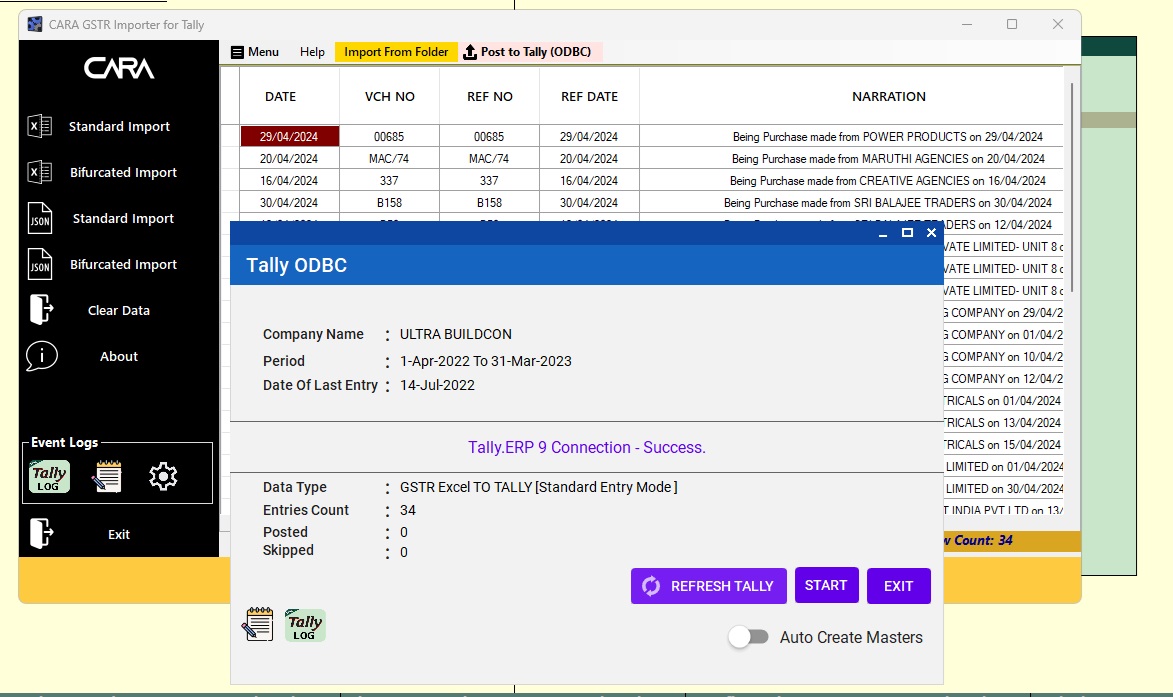Viewport: 1173px width, 697px height.
Task: Click the REFRESH TALLY button
Action: click(708, 586)
